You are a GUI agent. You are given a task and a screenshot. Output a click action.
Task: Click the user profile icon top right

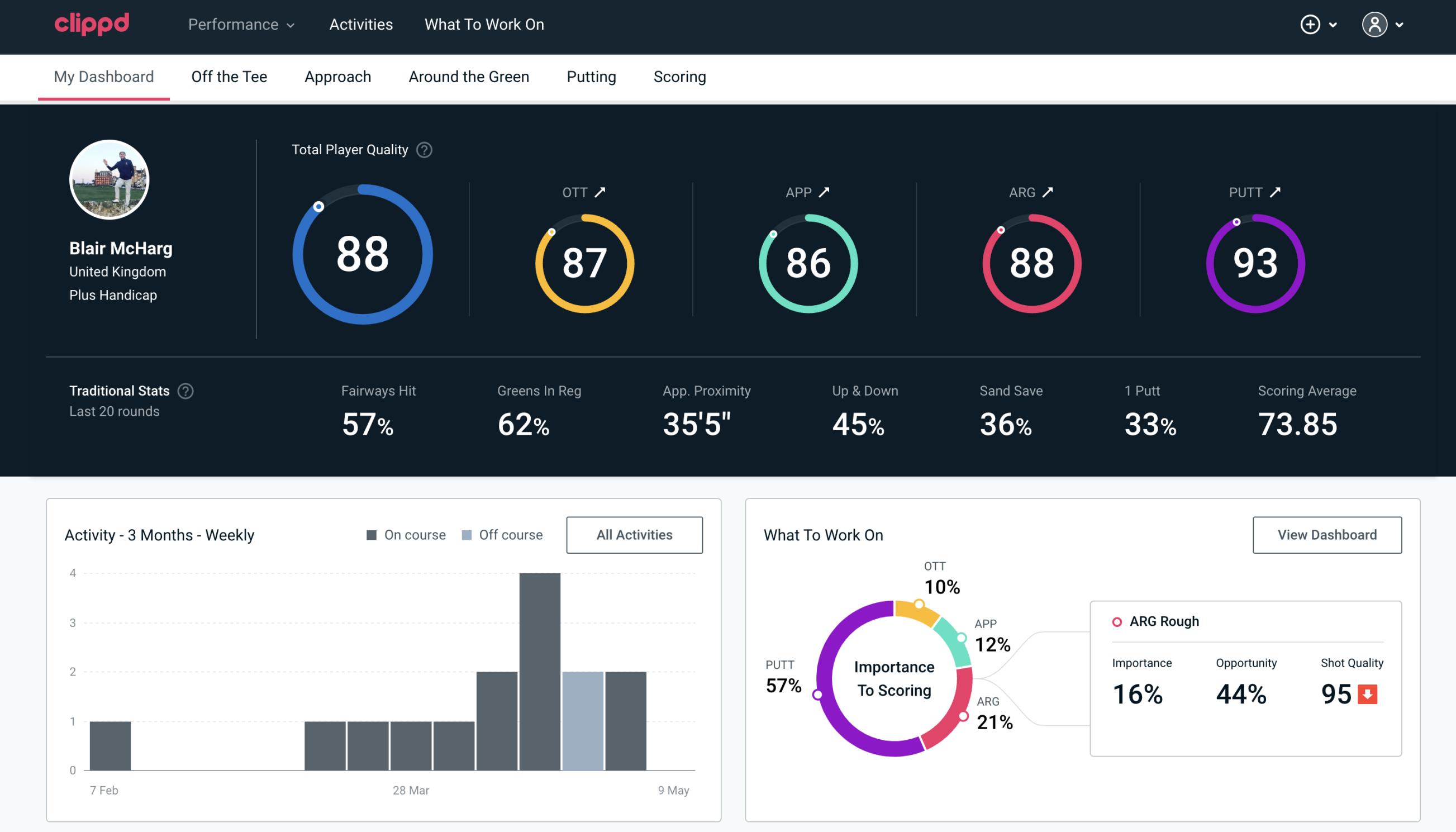click(1375, 24)
